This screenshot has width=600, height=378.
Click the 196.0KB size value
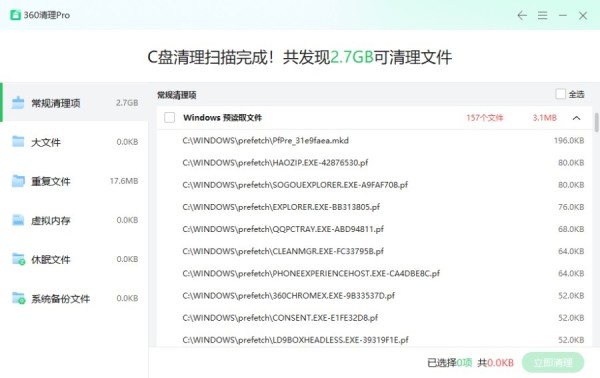click(569, 140)
